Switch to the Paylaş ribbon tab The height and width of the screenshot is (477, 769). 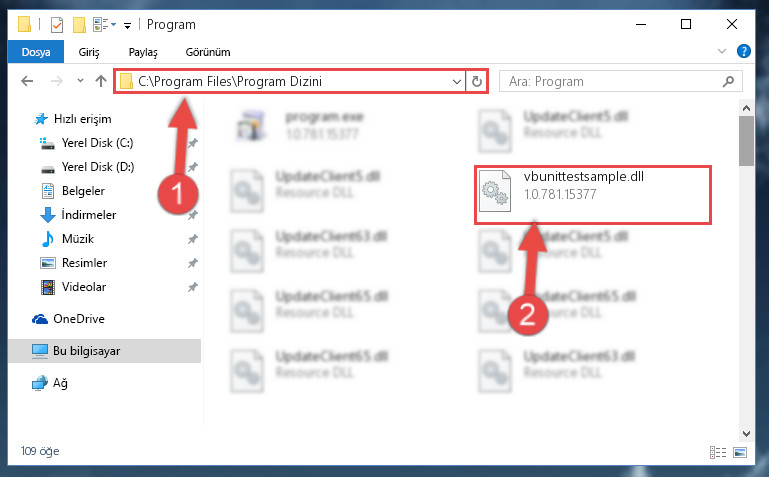143,52
